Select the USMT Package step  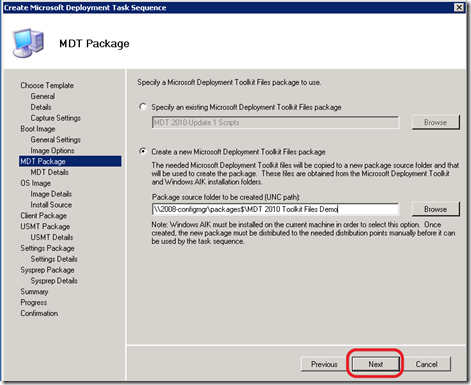tap(45, 226)
